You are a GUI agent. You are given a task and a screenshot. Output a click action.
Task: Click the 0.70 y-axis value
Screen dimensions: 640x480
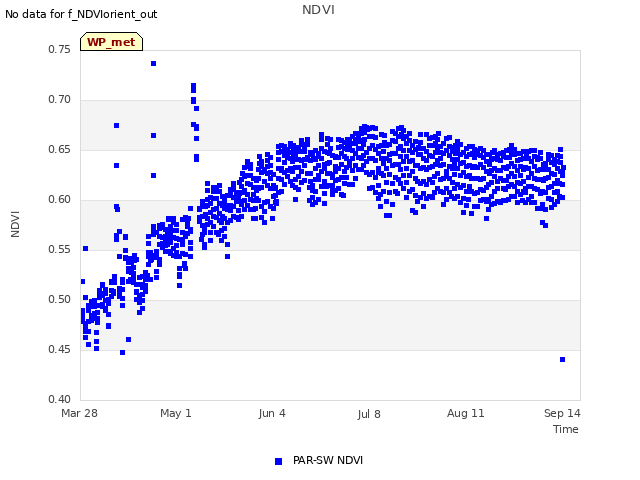(59, 100)
